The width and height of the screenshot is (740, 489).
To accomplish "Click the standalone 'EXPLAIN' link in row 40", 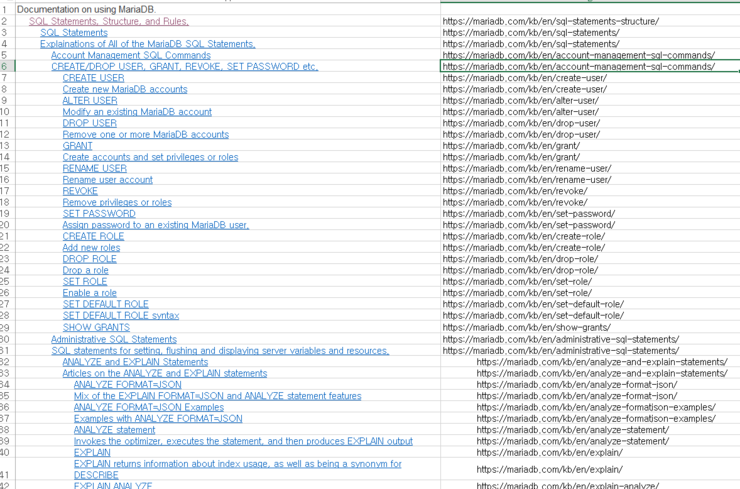I will pos(92,453).
